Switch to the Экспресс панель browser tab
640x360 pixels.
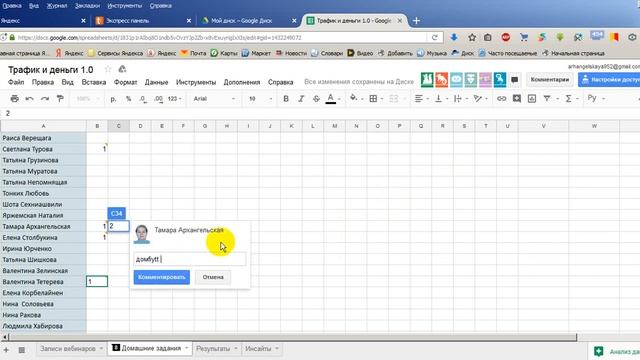pos(143,20)
